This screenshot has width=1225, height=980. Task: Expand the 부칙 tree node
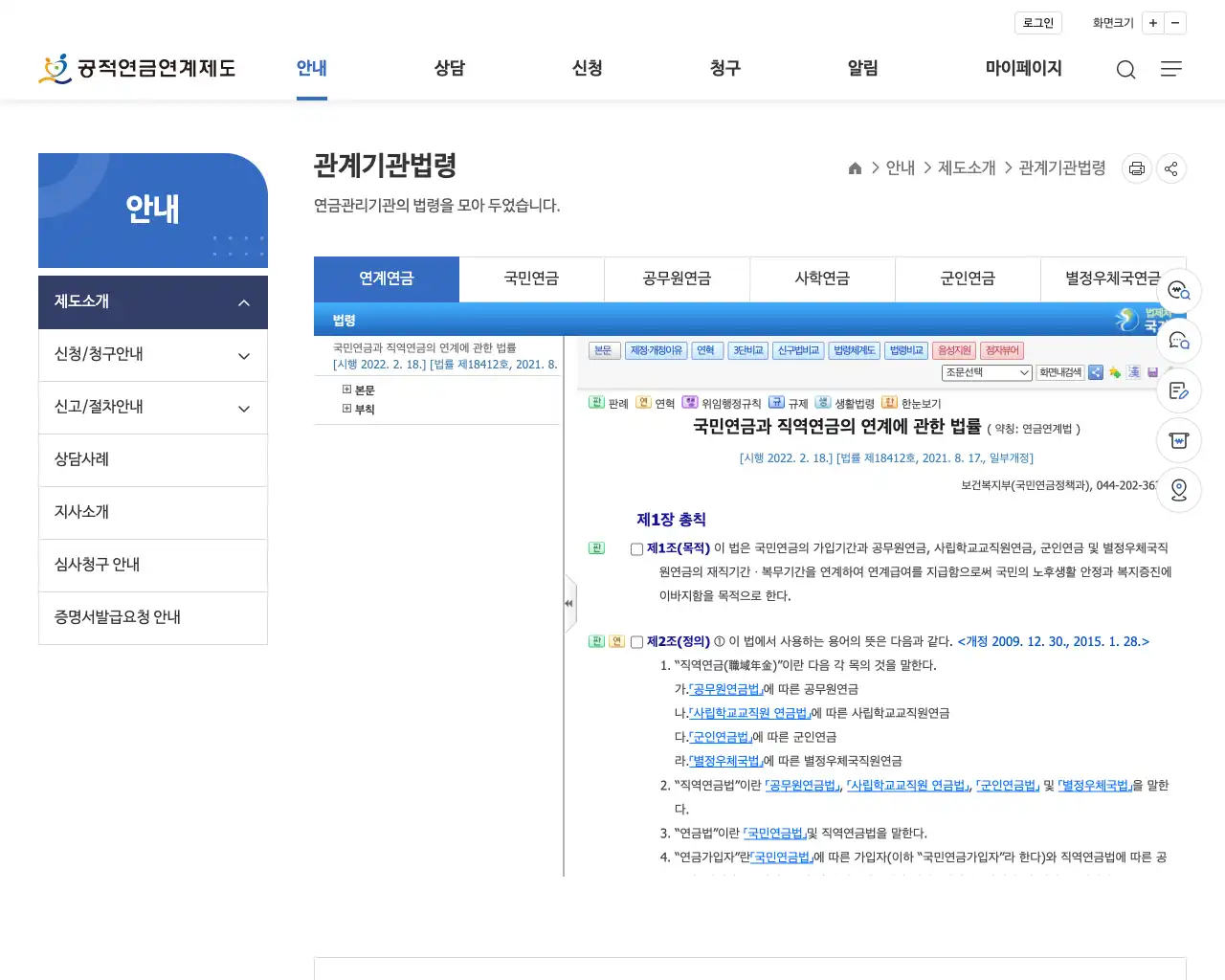(x=346, y=409)
